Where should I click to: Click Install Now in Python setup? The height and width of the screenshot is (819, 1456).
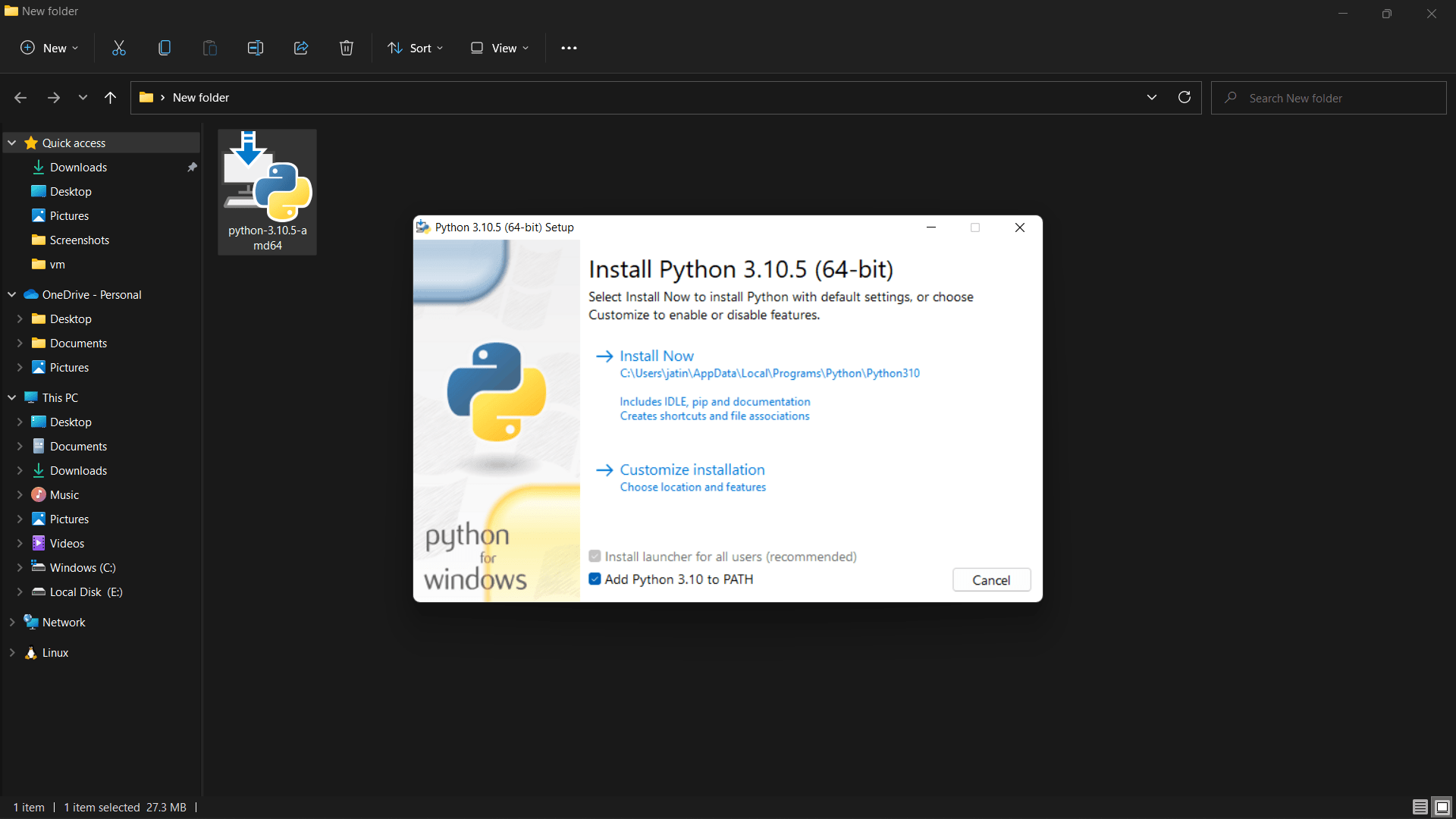(x=657, y=356)
